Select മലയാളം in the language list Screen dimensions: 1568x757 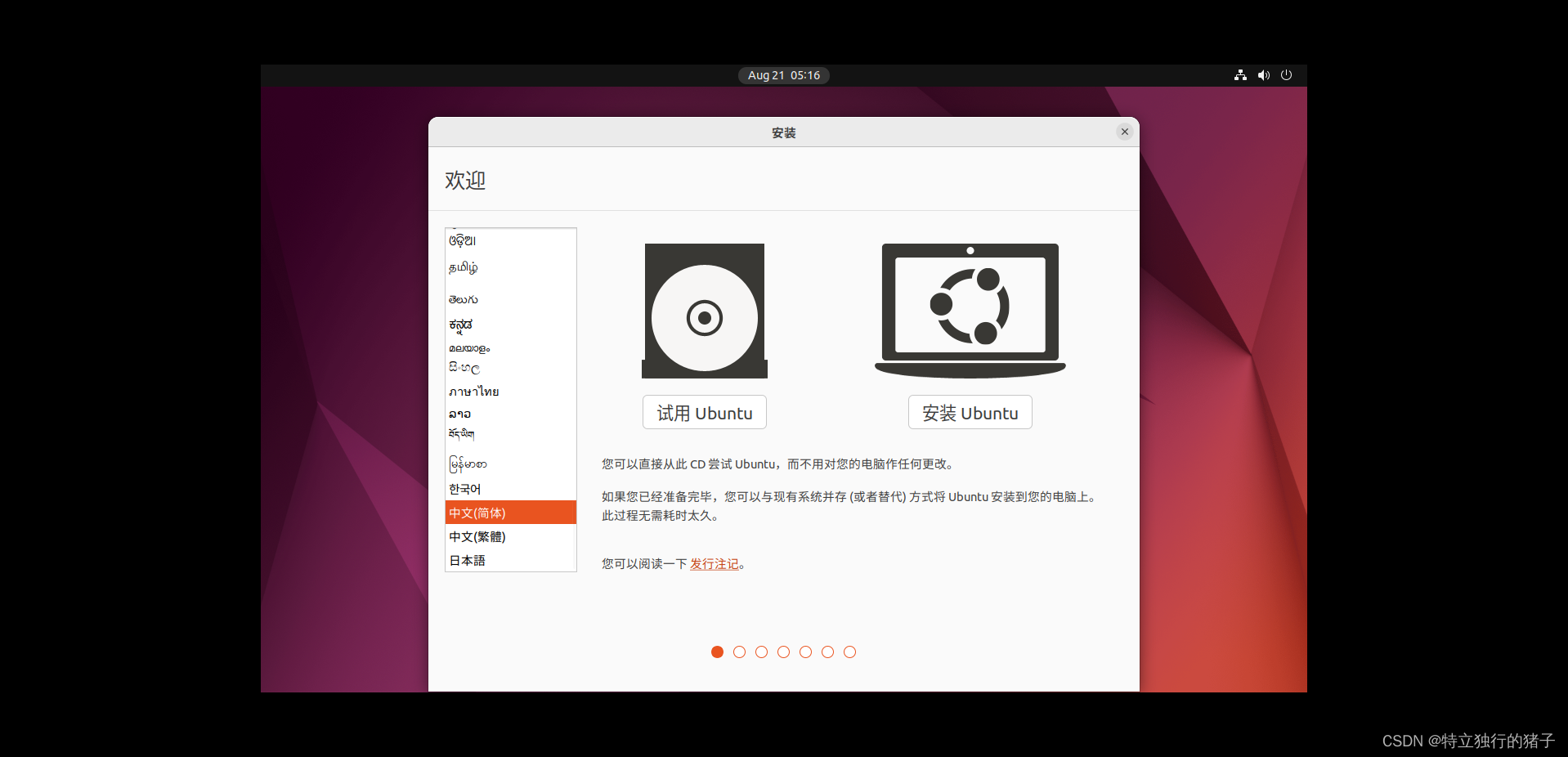tap(511, 348)
